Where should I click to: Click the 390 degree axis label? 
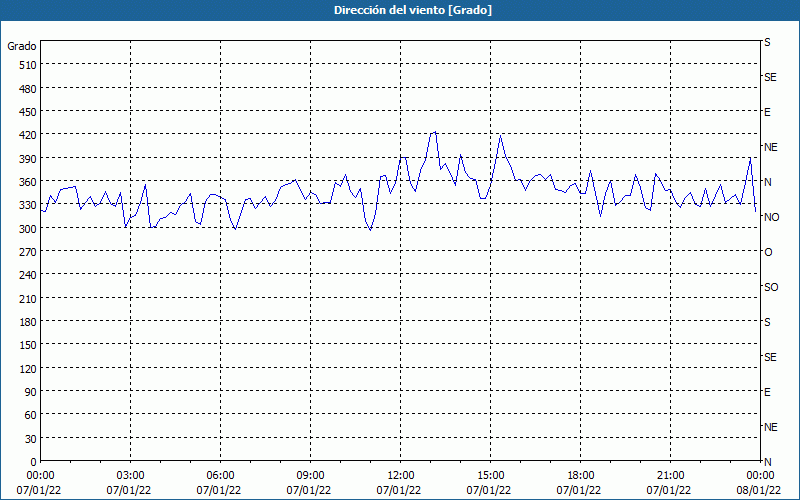click(x=28, y=159)
